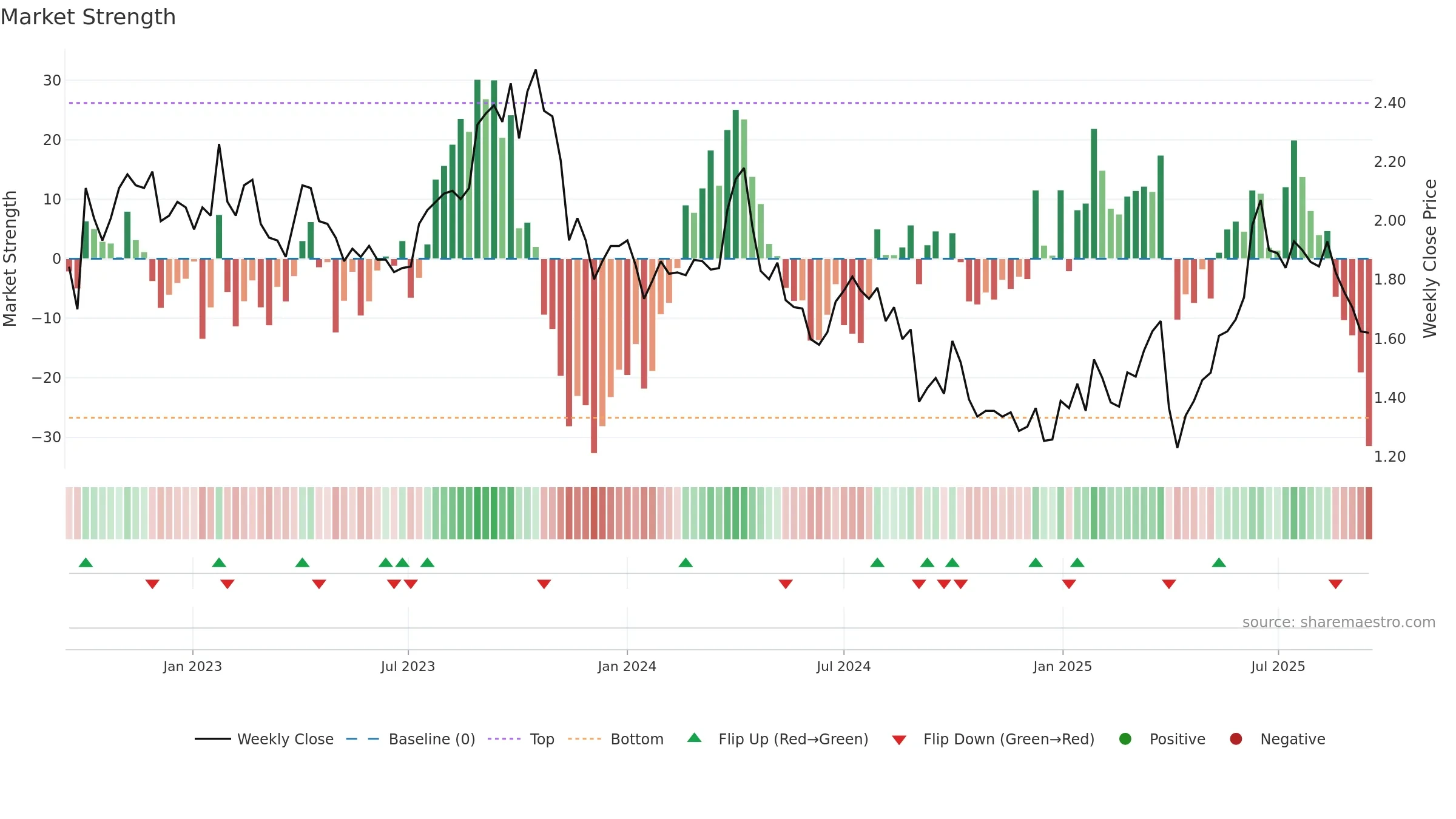Viewport: 1456px width, 819px height.
Task: Select the Flip Down marker around May 2024
Action: 786,584
